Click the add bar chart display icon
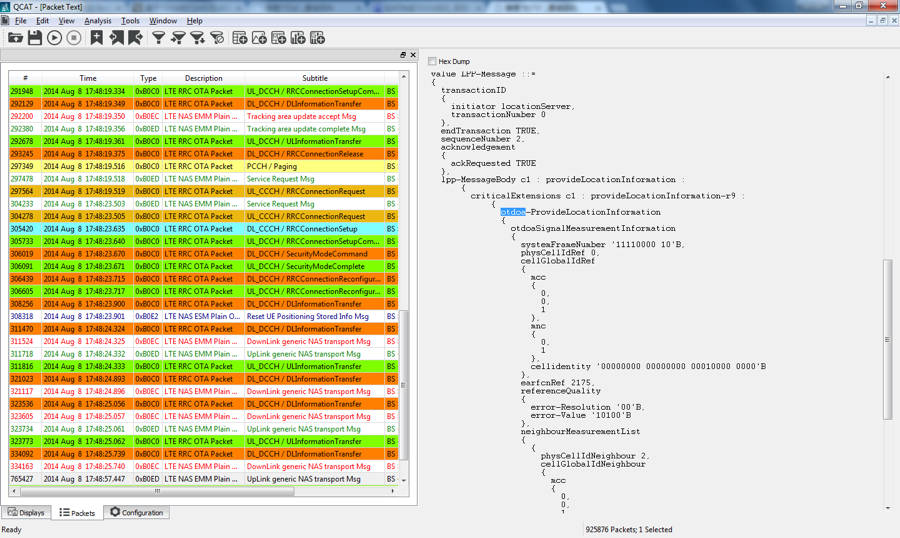Viewport: 900px width, 538px height. [x=298, y=38]
